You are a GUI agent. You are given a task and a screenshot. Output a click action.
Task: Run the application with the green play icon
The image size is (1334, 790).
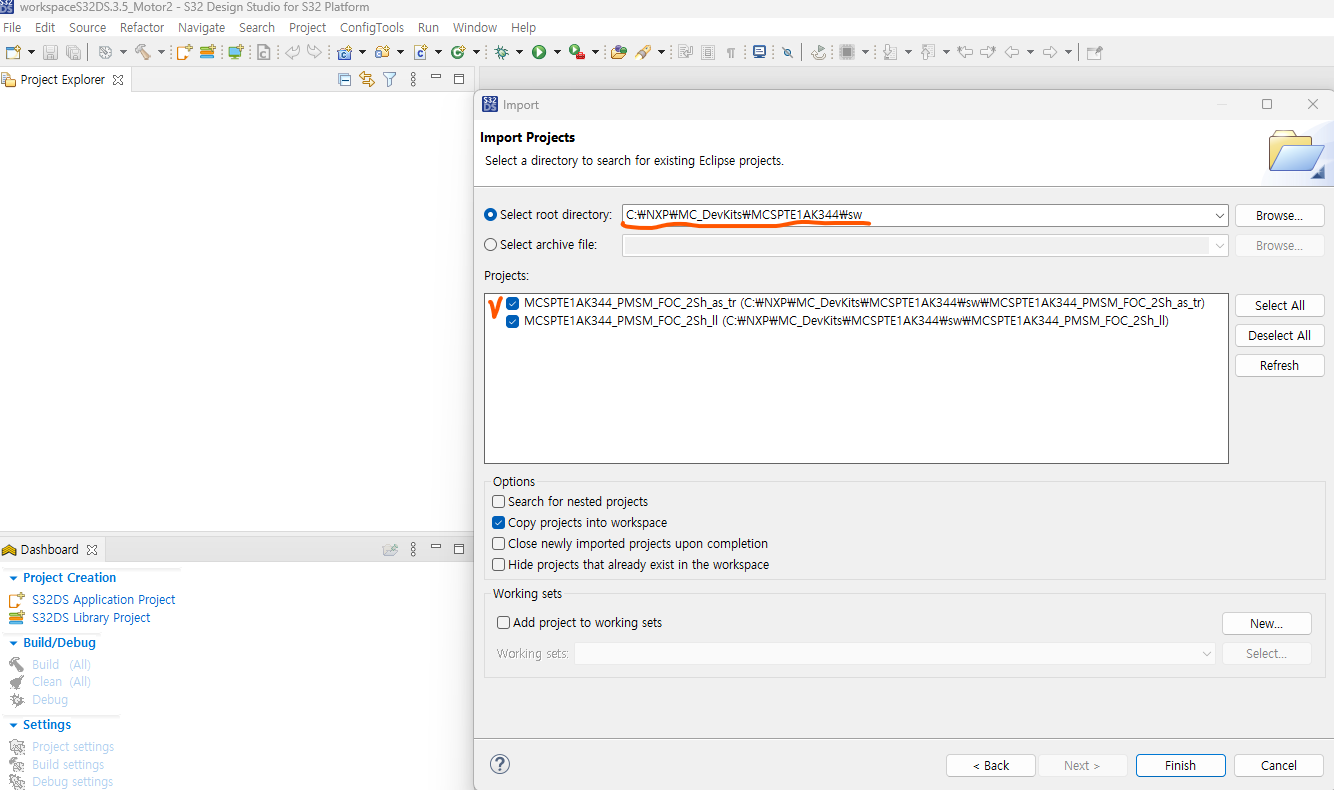tap(540, 52)
